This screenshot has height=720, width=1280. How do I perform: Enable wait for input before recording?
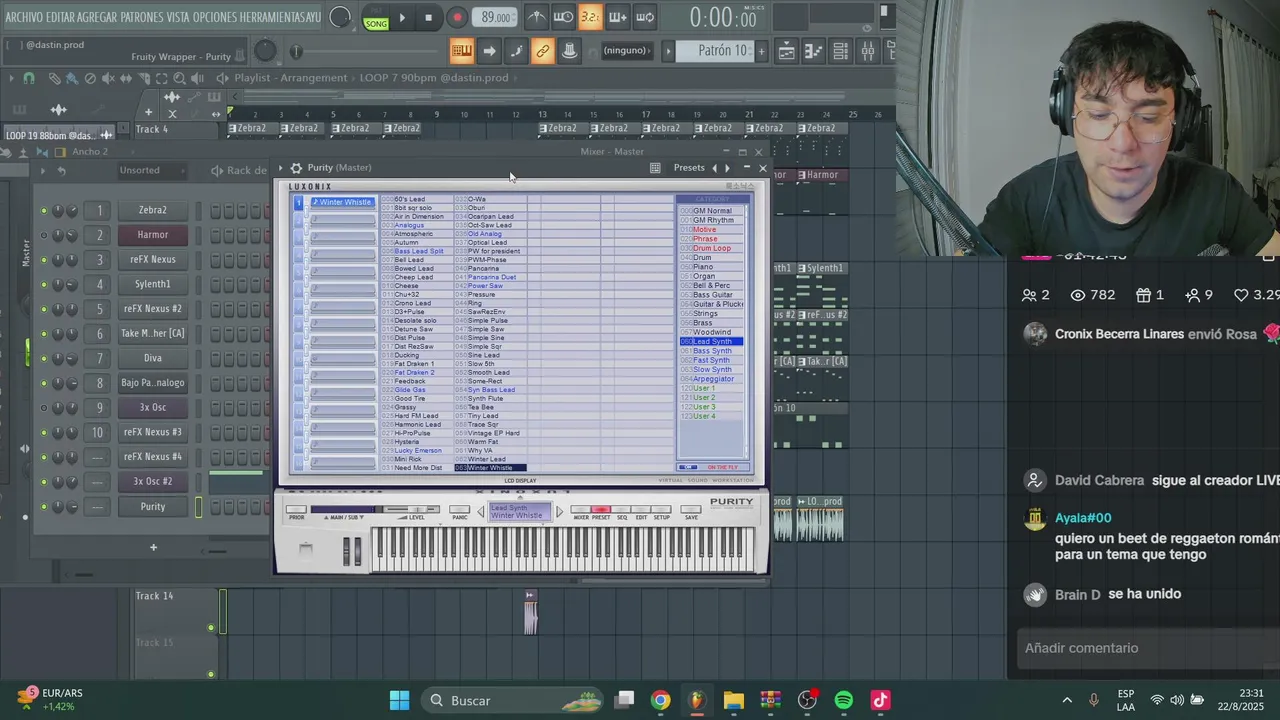(x=564, y=17)
